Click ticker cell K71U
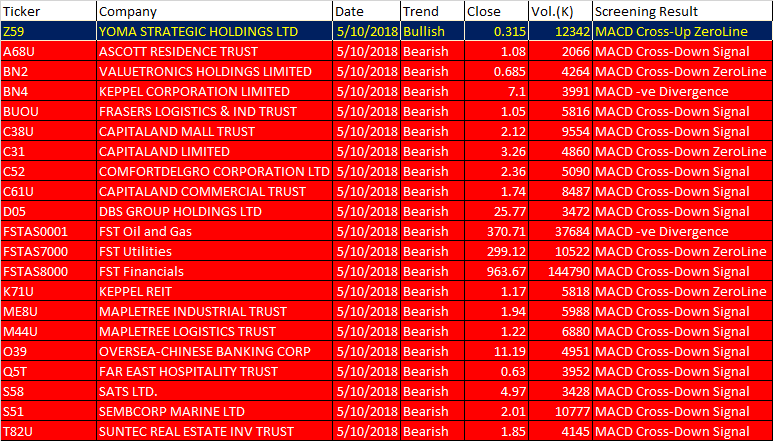Image resolution: width=773 pixels, height=441 pixels. pyautogui.click(x=48, y=291)
